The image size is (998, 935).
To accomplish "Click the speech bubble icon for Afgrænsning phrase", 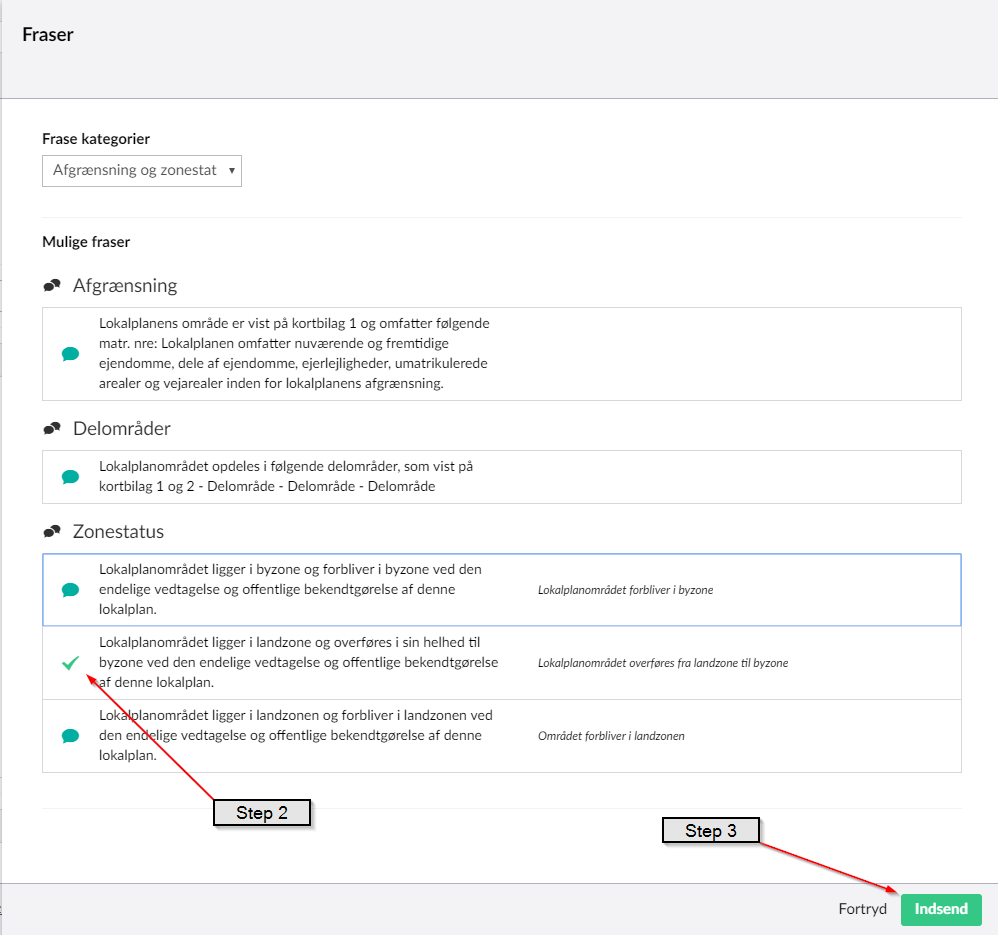I will (x=70, y=354).
